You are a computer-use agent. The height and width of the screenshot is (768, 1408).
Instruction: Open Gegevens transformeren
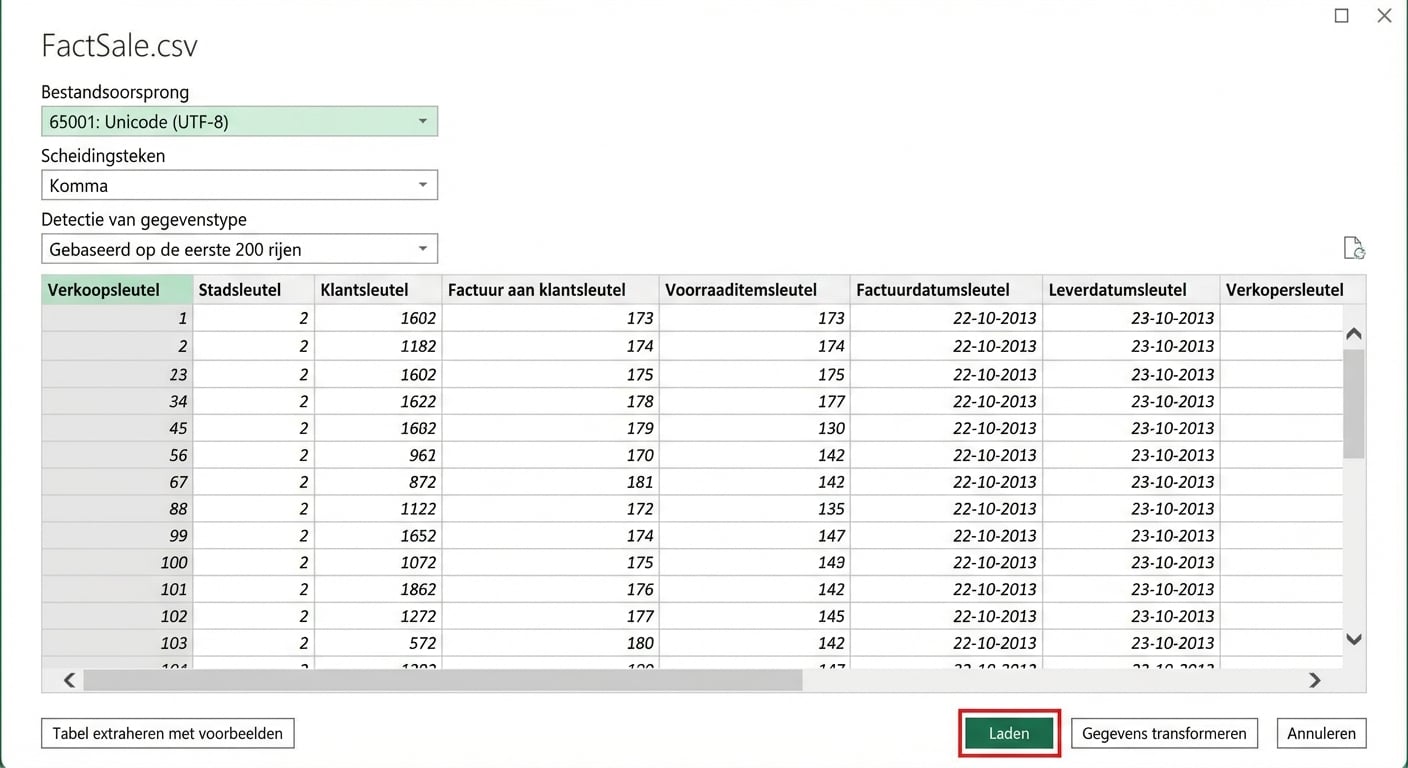pos(1164,733)
